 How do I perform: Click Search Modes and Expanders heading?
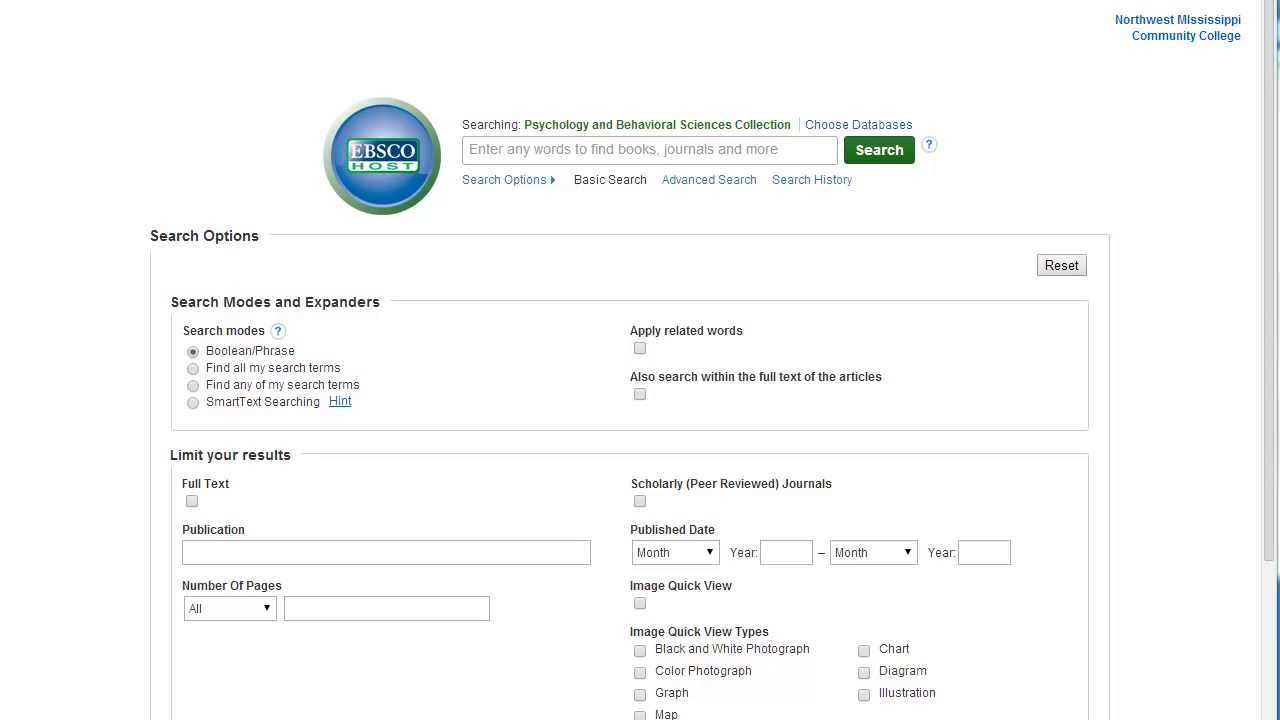[x=275, y=302]
